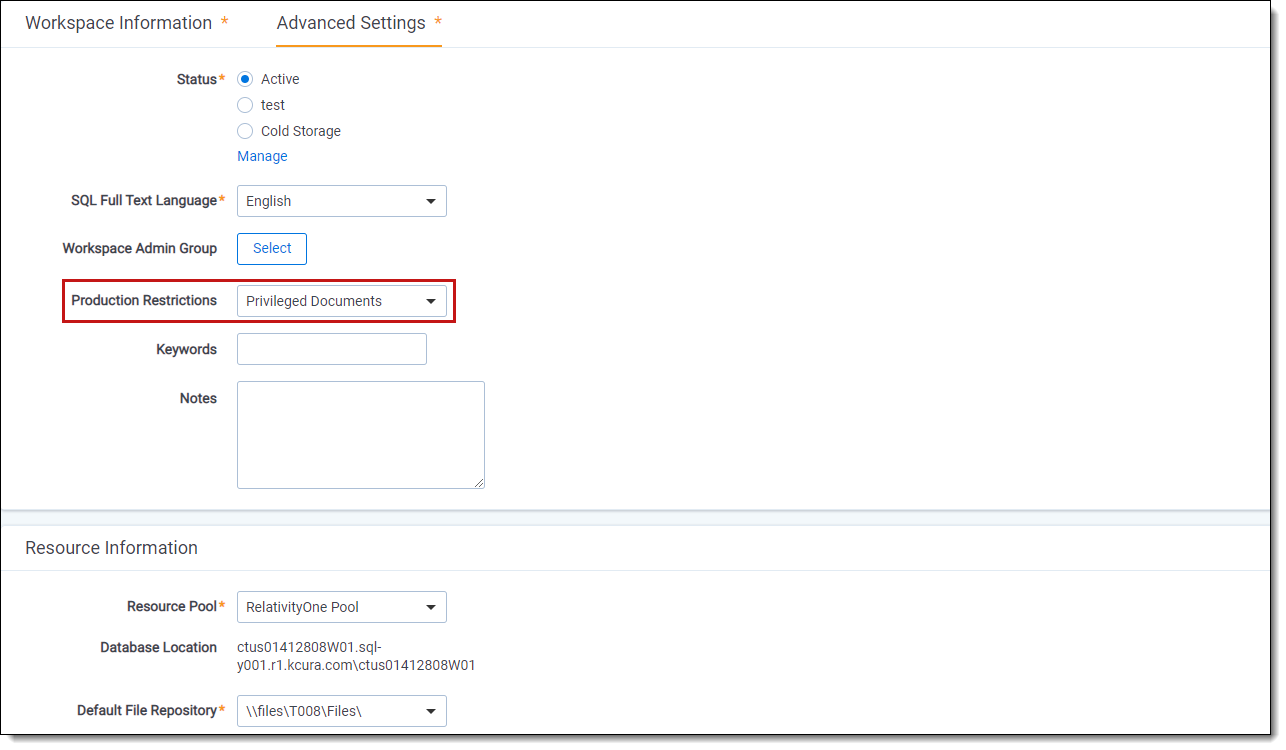This screenshot has width=1286, height=750.
Task: Click the Database Location label
Action: pos(158,647)
